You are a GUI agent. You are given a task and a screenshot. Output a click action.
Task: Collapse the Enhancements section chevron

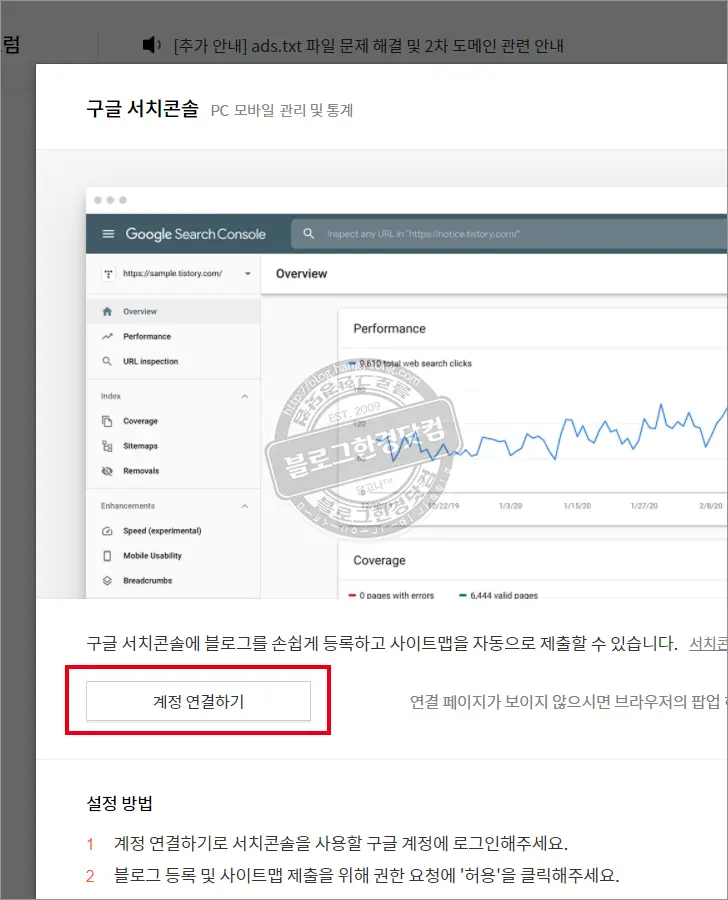[245, 506]
